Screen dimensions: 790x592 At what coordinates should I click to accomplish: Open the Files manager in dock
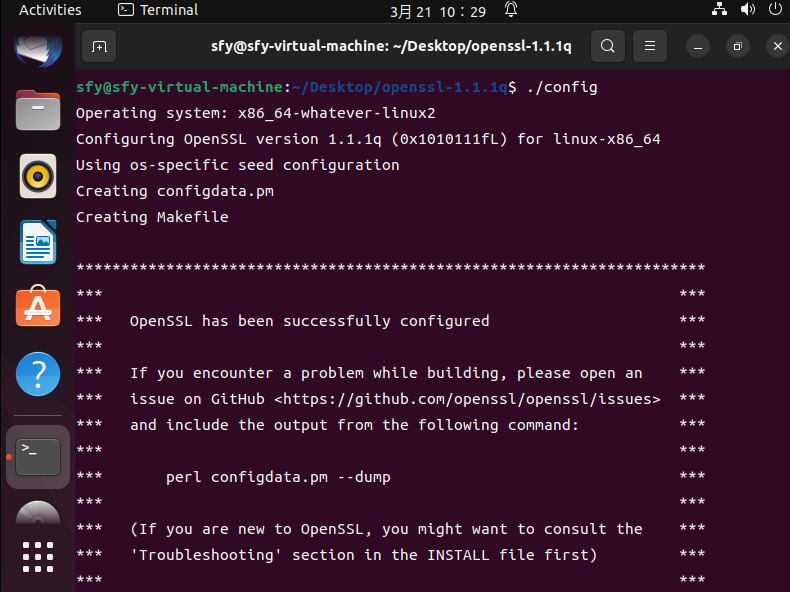click(x=38, y=110)
